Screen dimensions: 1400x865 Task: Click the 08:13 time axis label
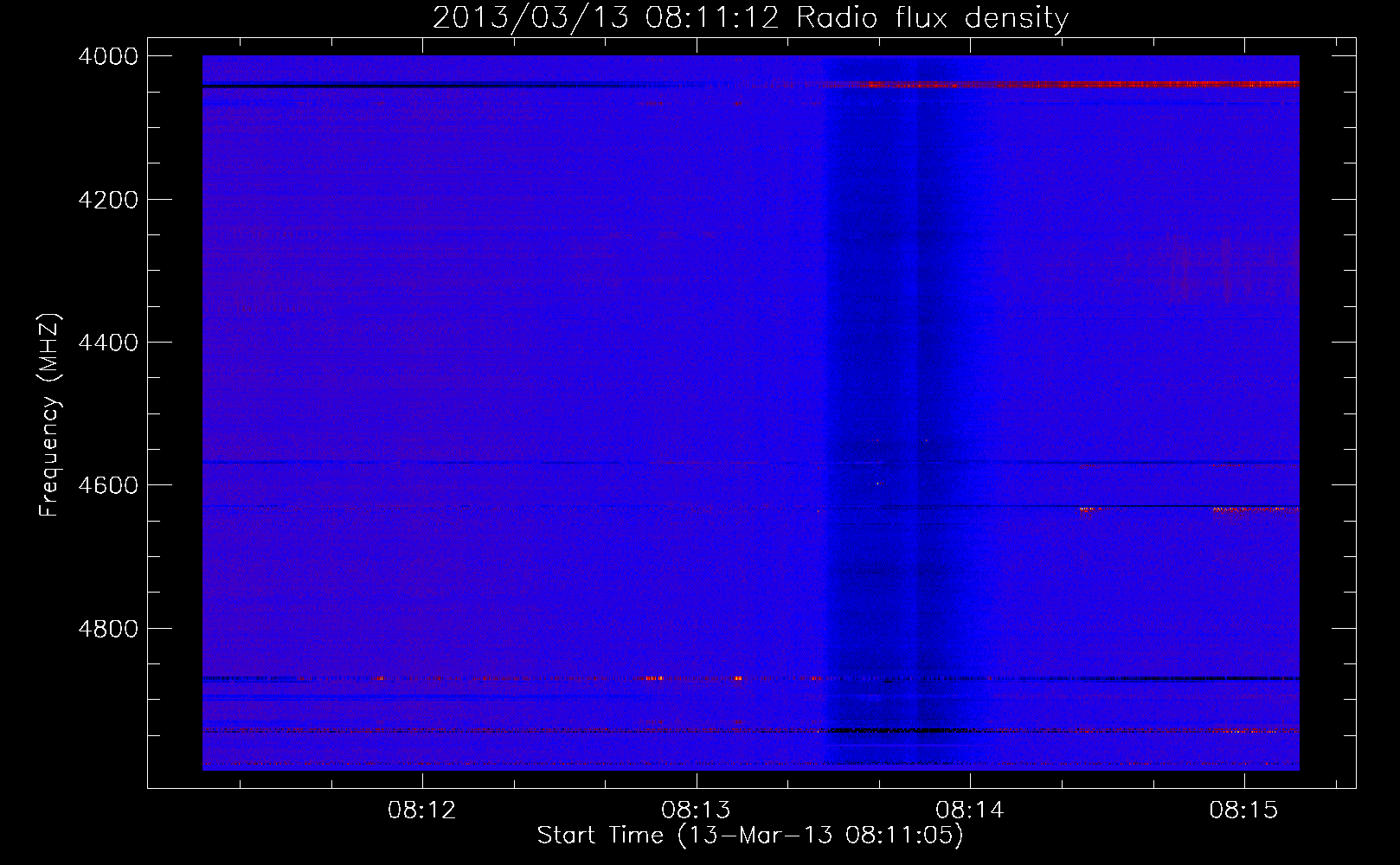[696, 811]
